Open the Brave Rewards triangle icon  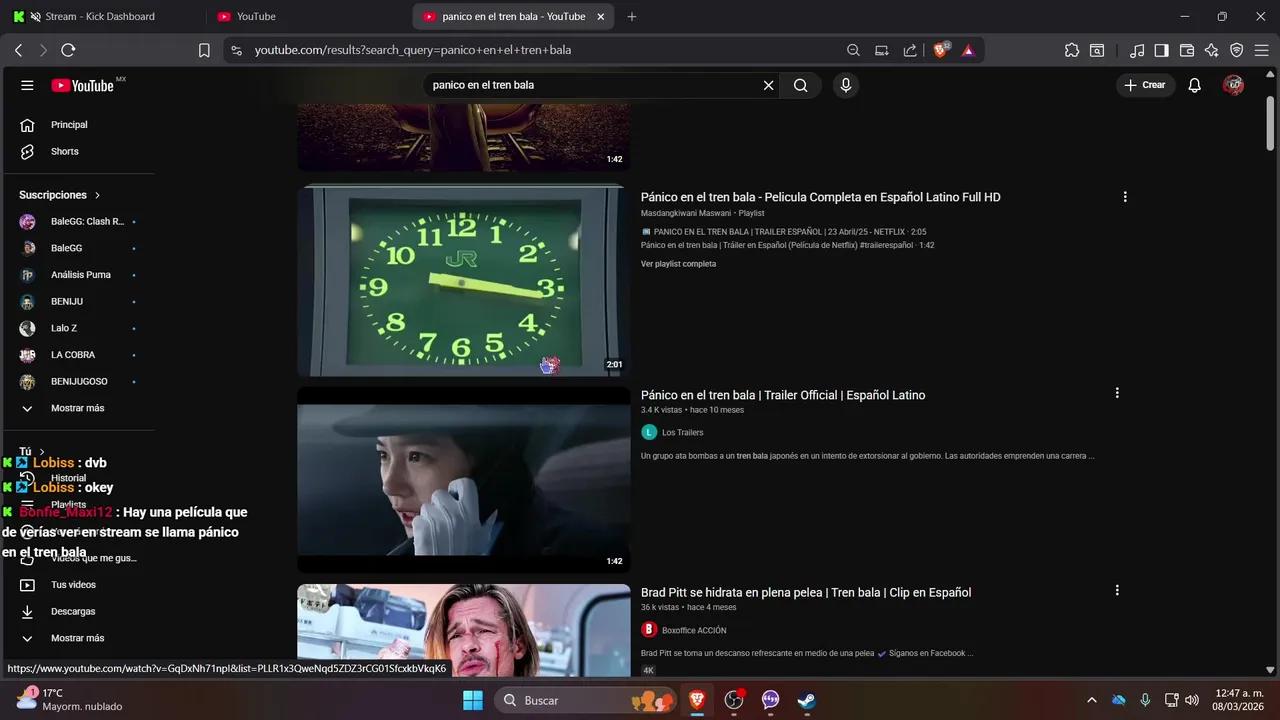coord(968,50)
